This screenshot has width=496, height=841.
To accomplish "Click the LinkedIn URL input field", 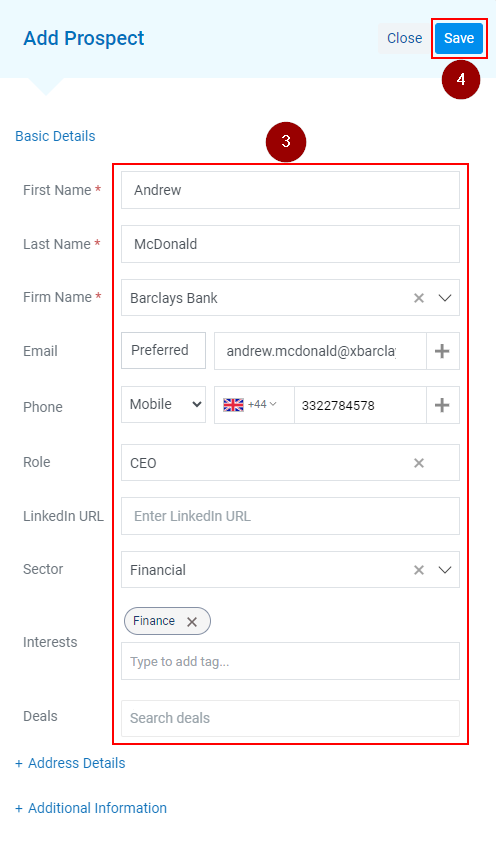I will tap(290, 516).
